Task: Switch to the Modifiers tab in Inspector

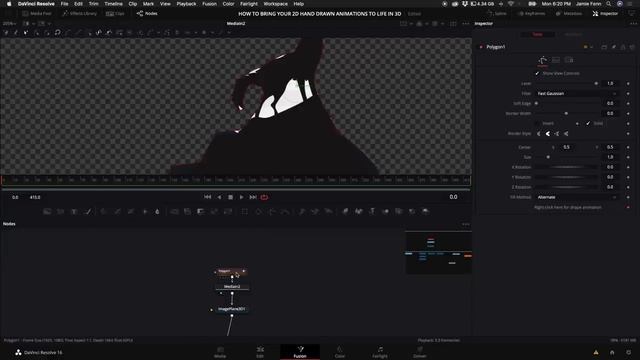Action: tap(573, 34)
